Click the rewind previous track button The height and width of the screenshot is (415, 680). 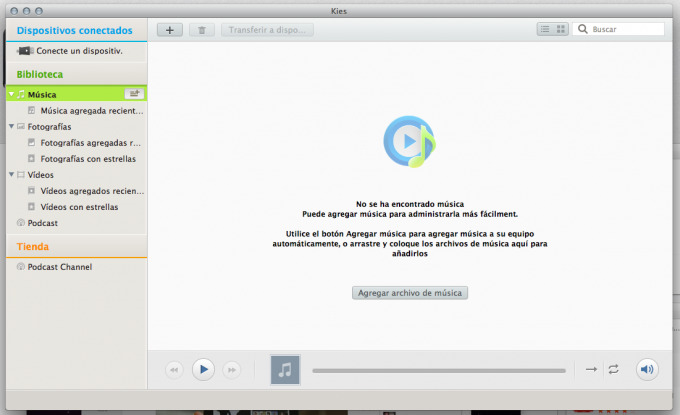point(174,369)
